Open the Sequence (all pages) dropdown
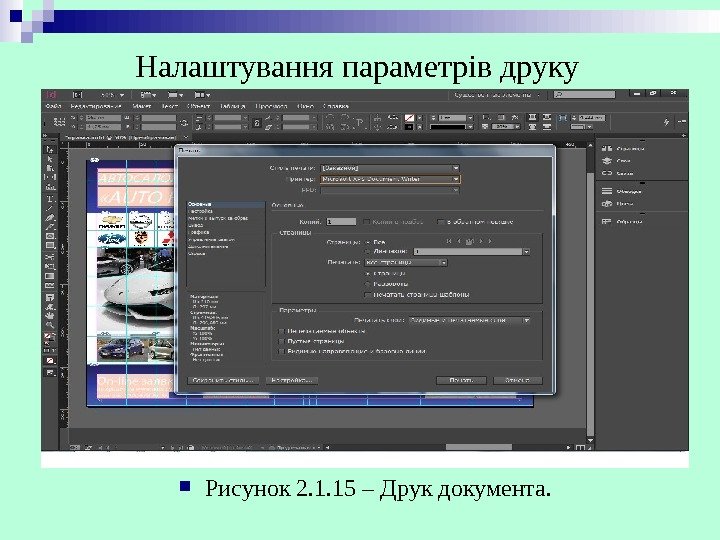The height and width of the screenshot is (540, 720). [406, 263]
